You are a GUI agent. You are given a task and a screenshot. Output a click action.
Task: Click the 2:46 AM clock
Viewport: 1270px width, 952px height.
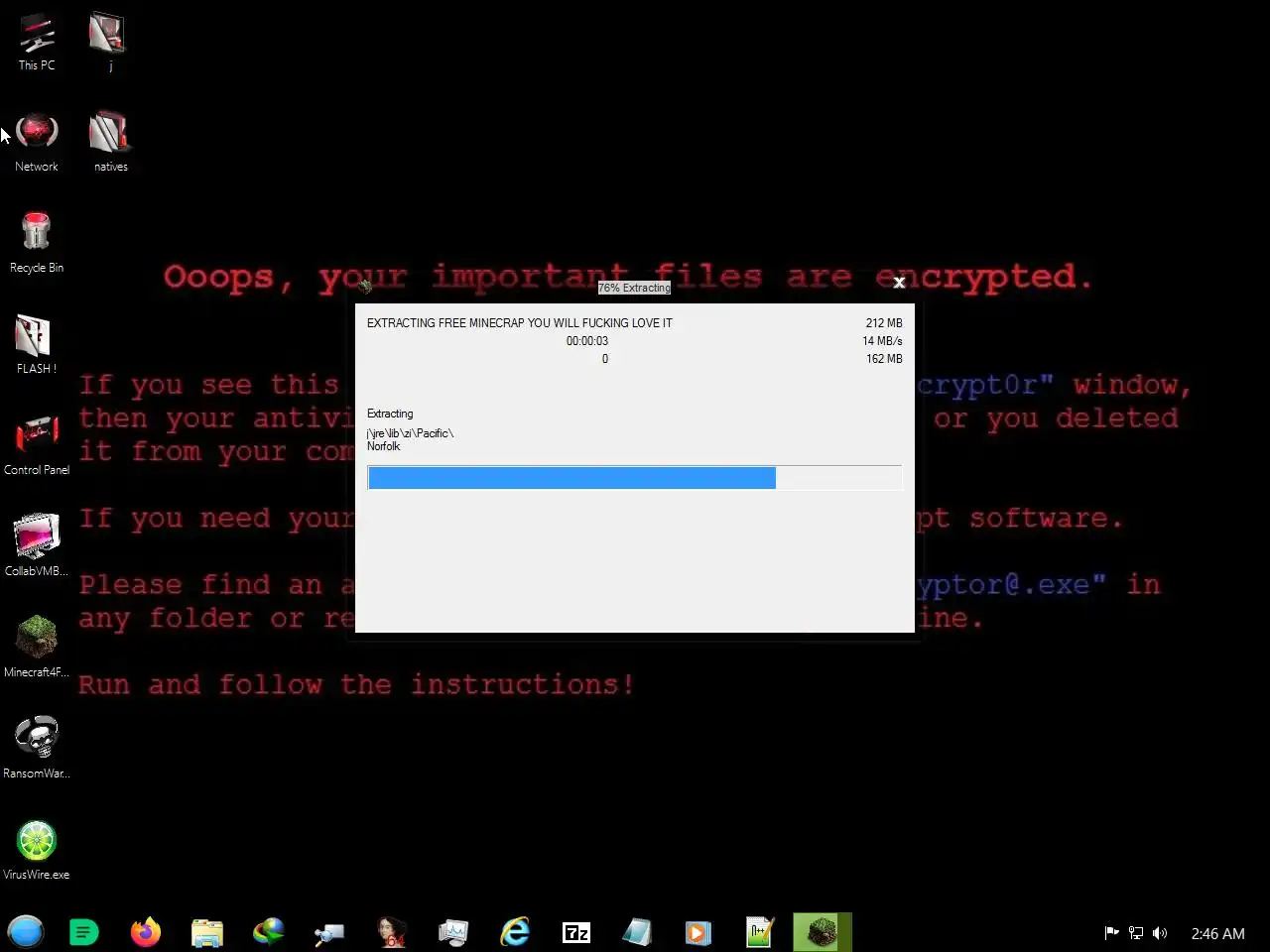[x=1217, y=934]
